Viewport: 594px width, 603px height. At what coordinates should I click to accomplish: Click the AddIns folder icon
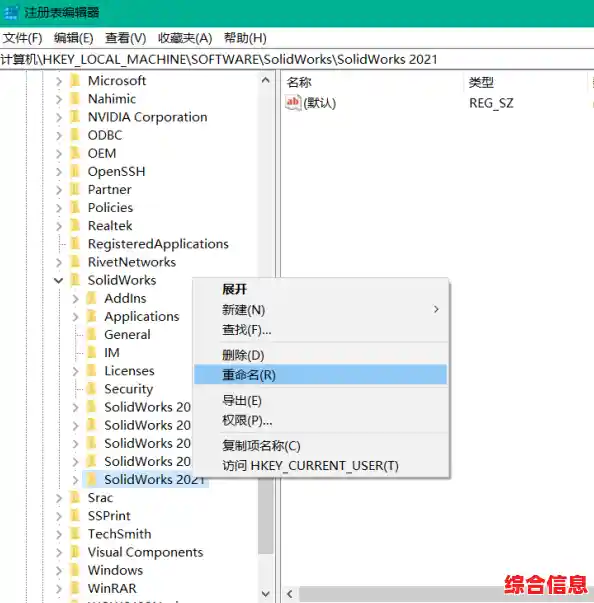[x=92, y=298]
